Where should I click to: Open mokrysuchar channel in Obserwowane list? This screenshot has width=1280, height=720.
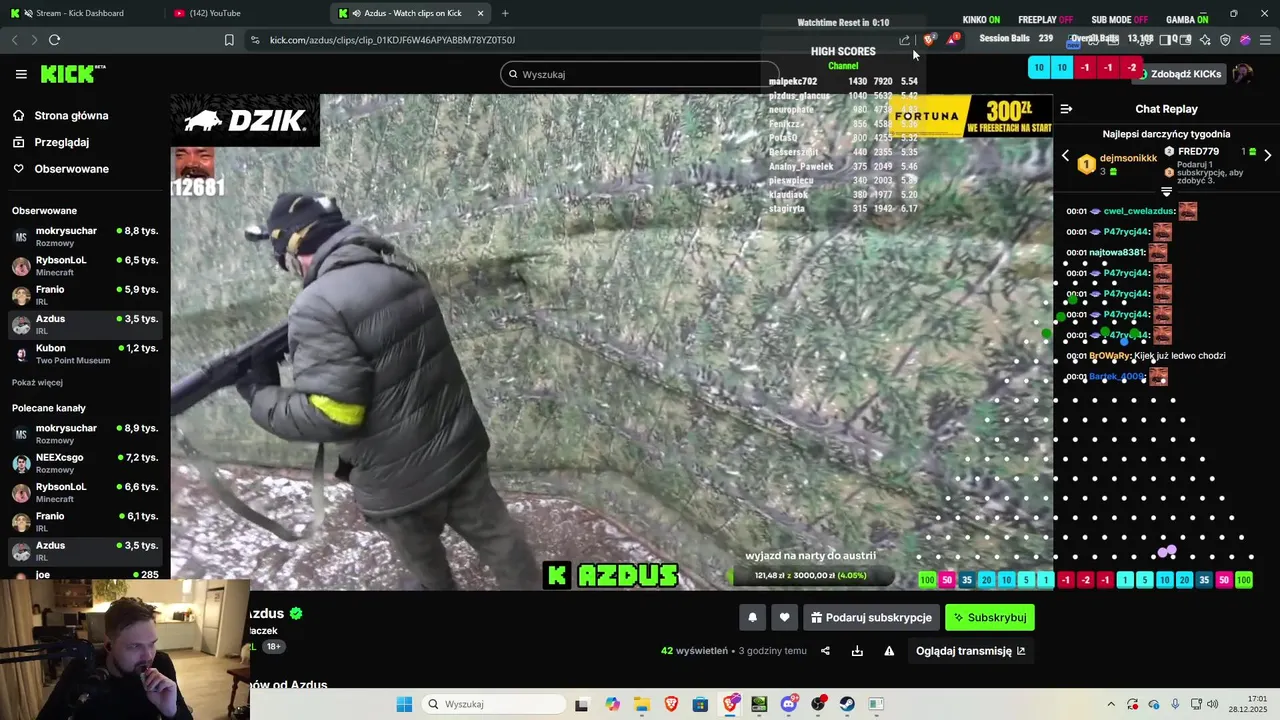click(85, 236)
